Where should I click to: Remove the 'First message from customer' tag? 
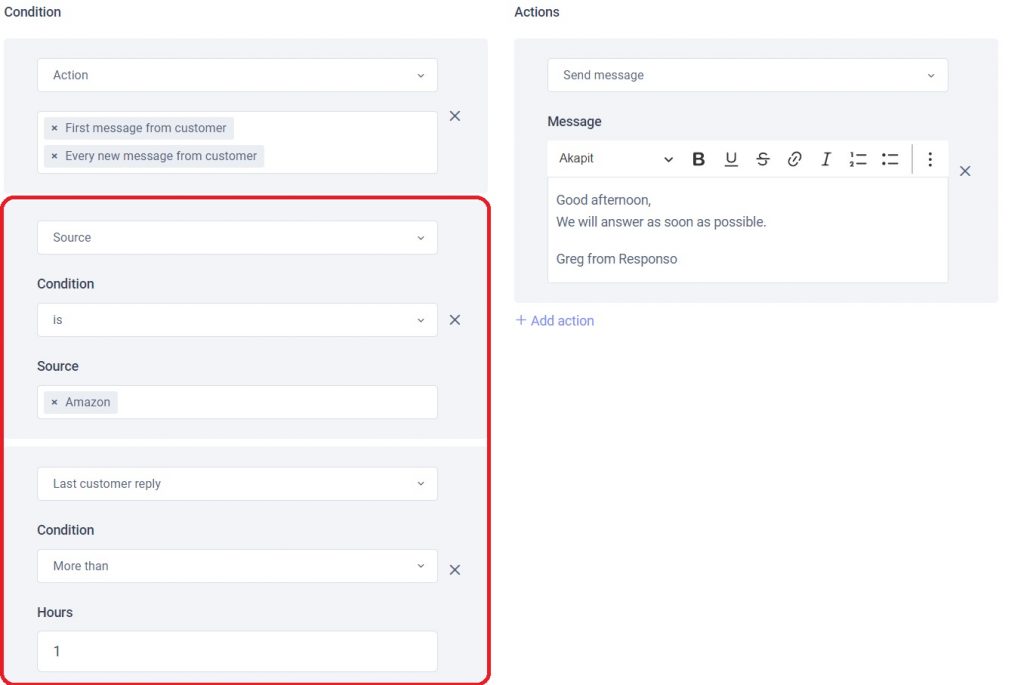coord(54,128)
